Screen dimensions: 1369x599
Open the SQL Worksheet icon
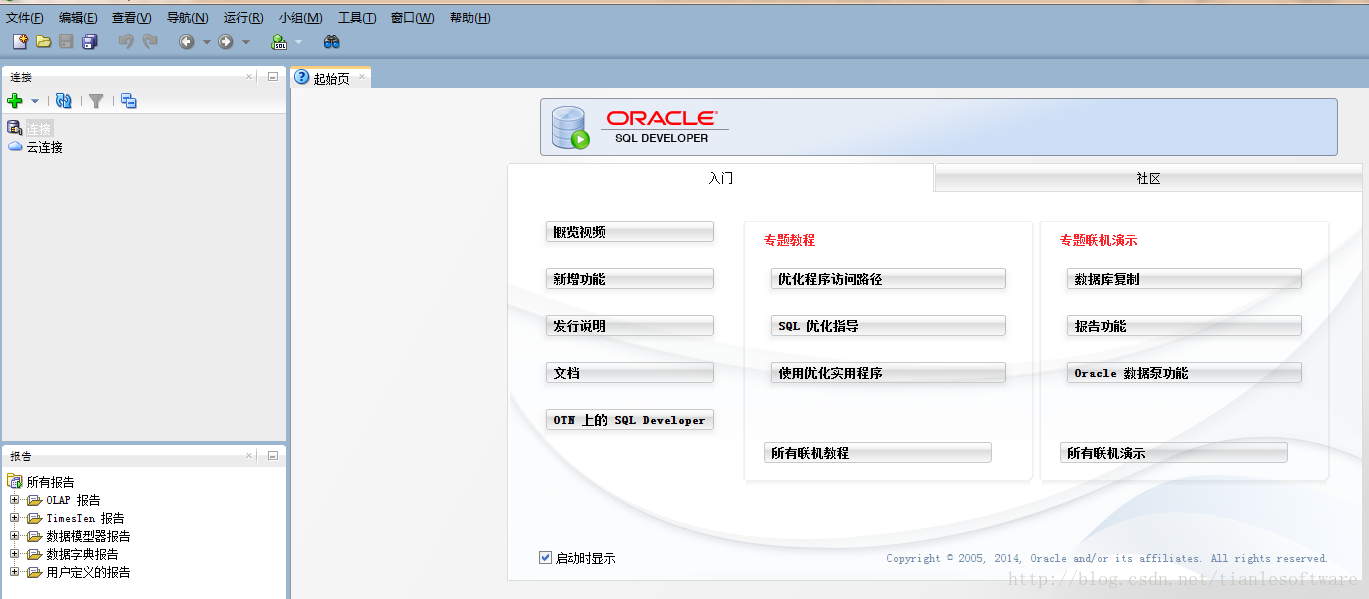[x=280, y=41]
